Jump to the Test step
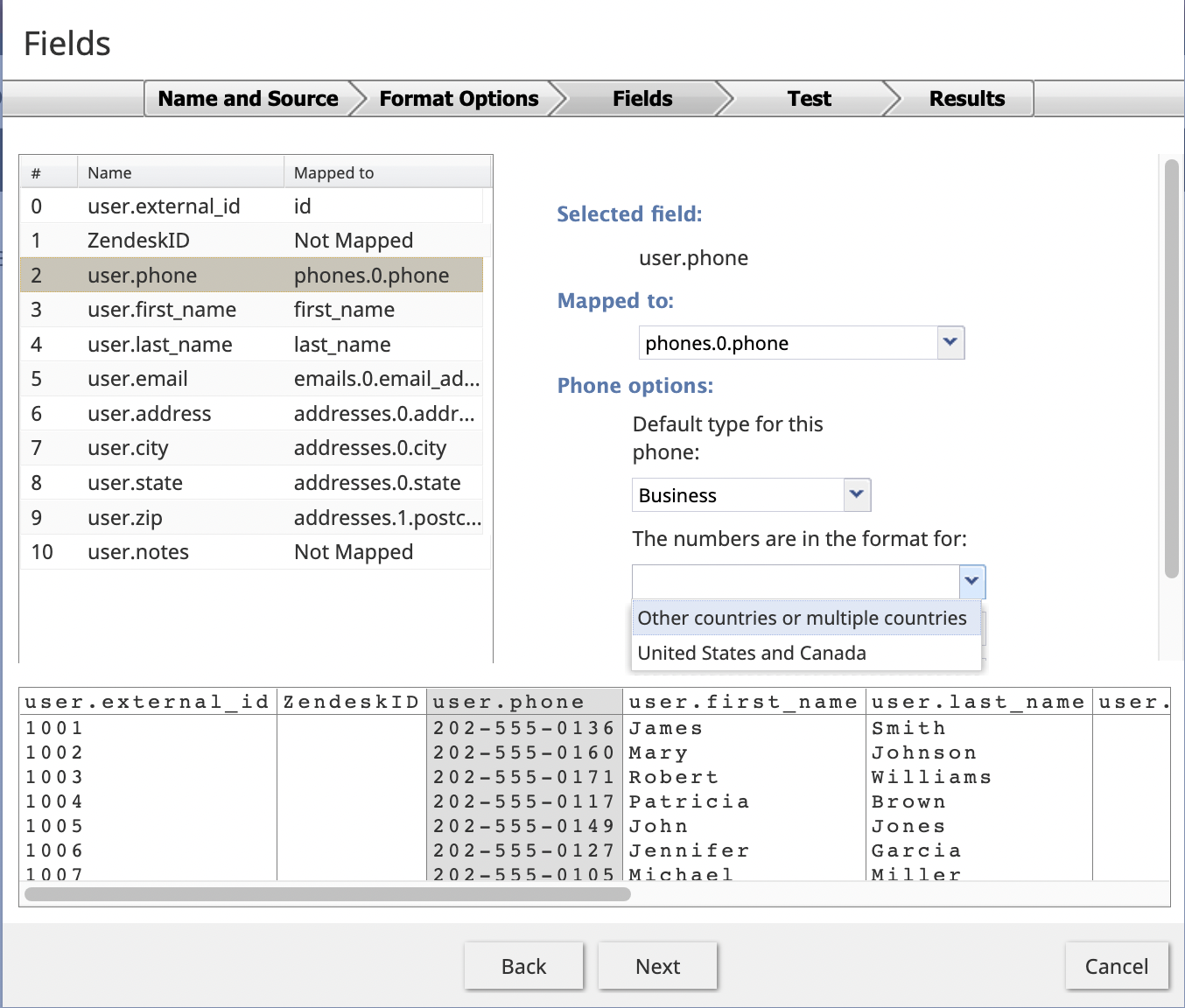This screenshot has height=1008, width=1185. point(809,99)
